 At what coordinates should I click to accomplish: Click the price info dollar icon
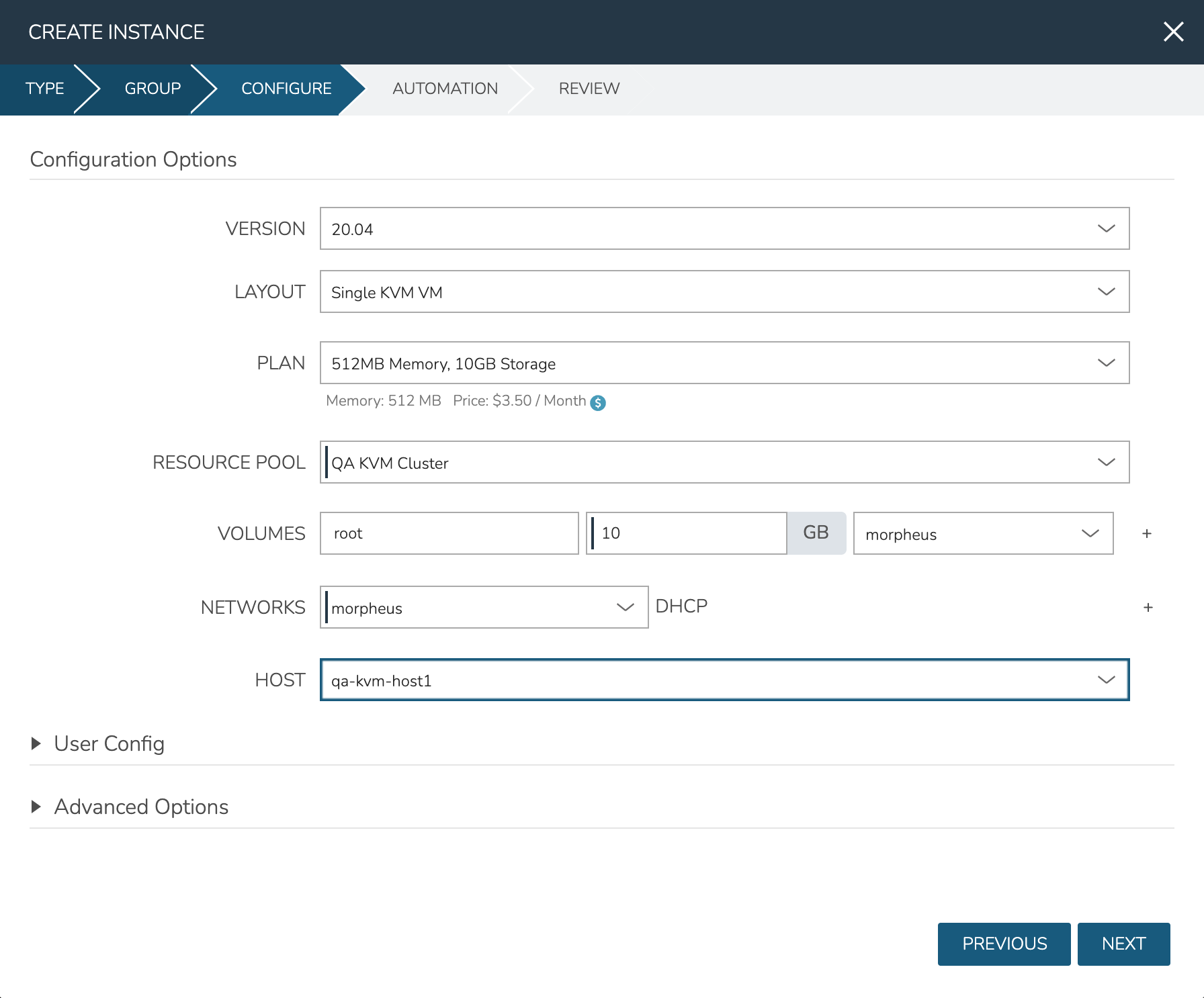[597, 402]
